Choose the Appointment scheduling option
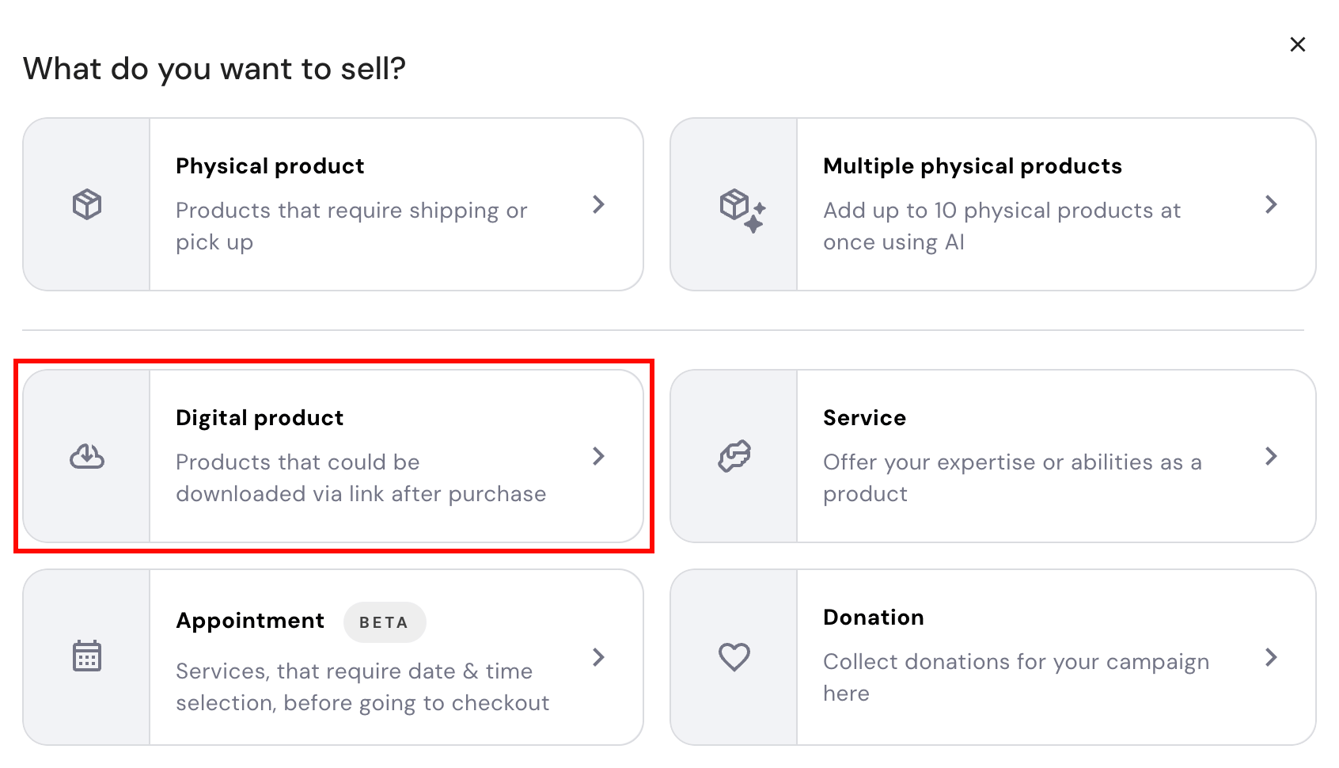Screen dimensions: 1339x768 click(333, 657)
